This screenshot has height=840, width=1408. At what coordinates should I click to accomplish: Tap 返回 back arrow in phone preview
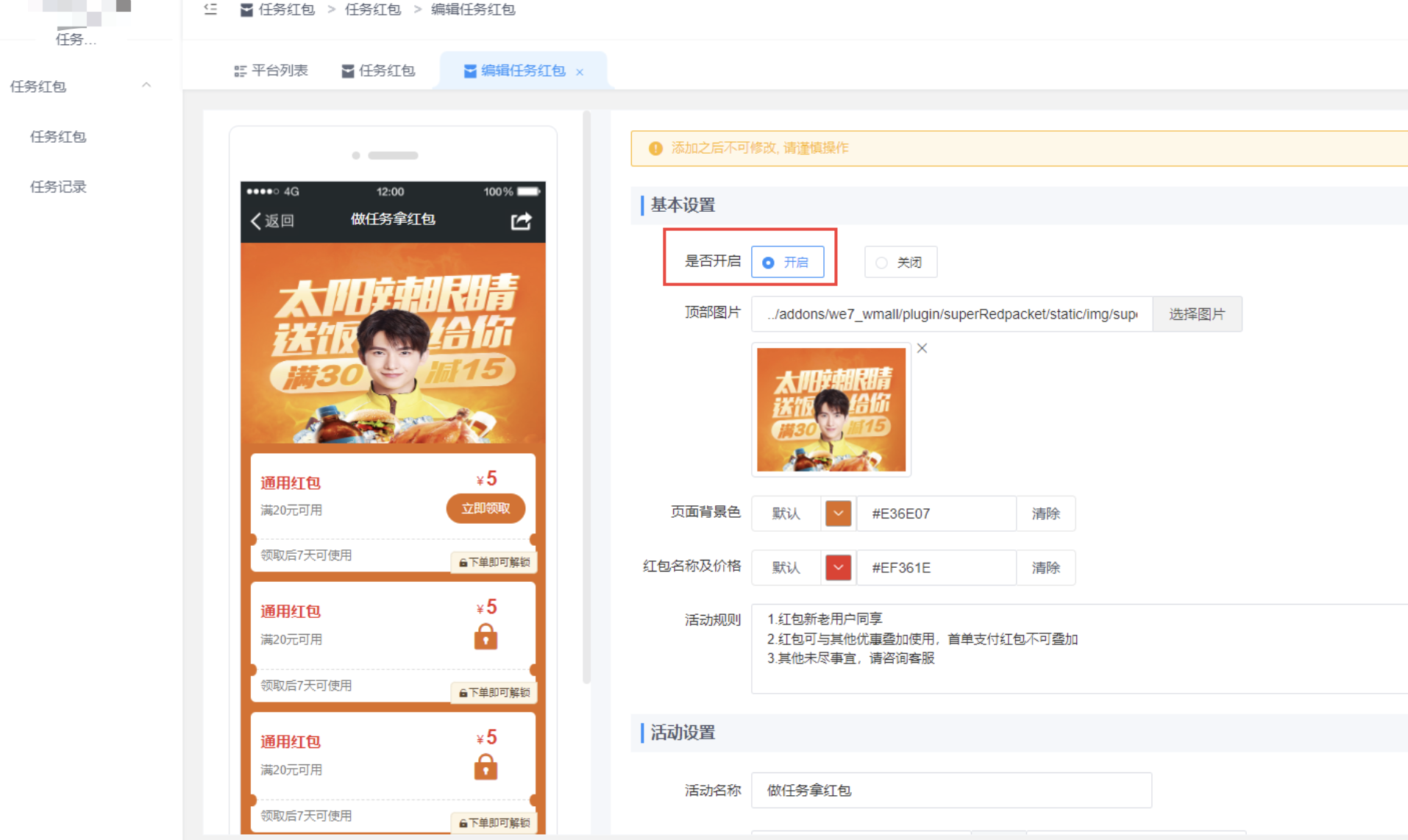click(x=272, y=220)
